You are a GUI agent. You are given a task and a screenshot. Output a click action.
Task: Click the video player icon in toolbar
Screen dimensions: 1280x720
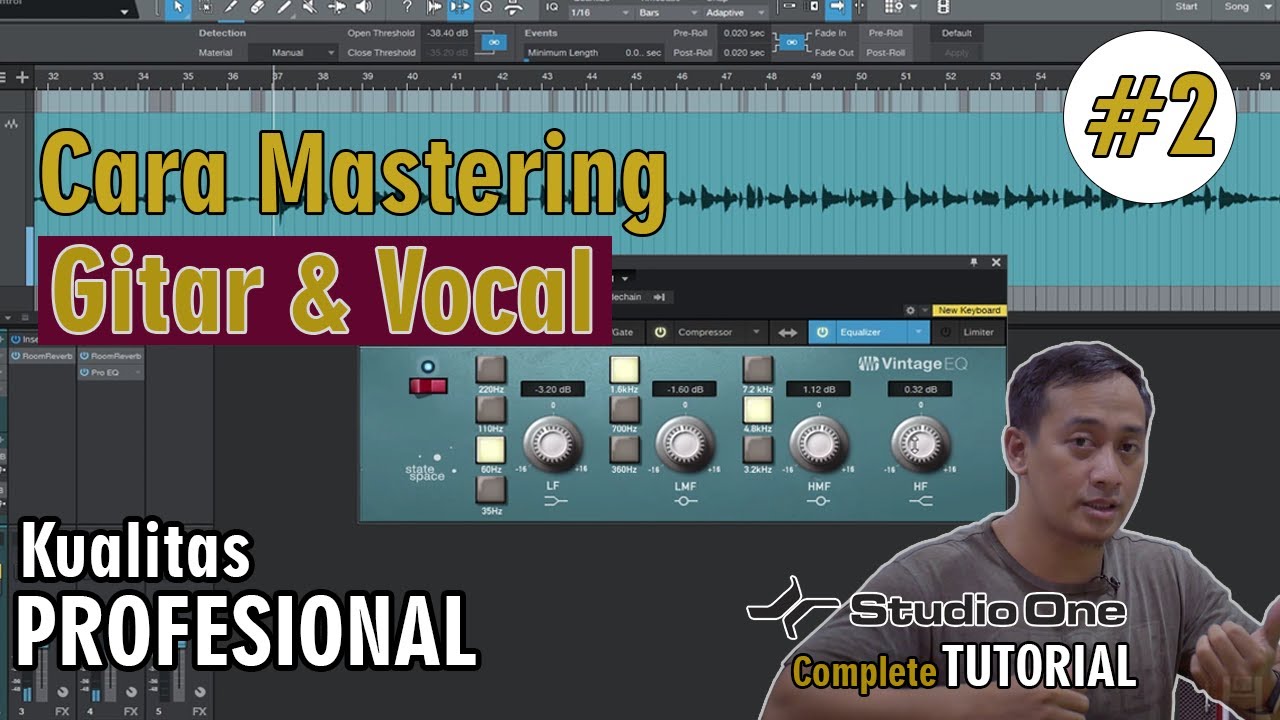tap(942, 8)
